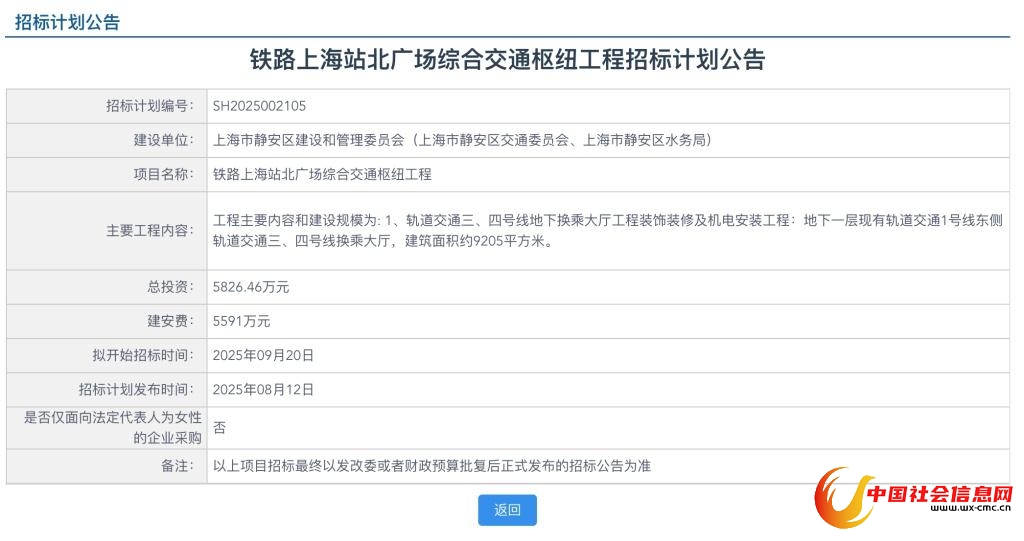Click the 中国社会信息网 watermark text

click(x=939, y=495)
